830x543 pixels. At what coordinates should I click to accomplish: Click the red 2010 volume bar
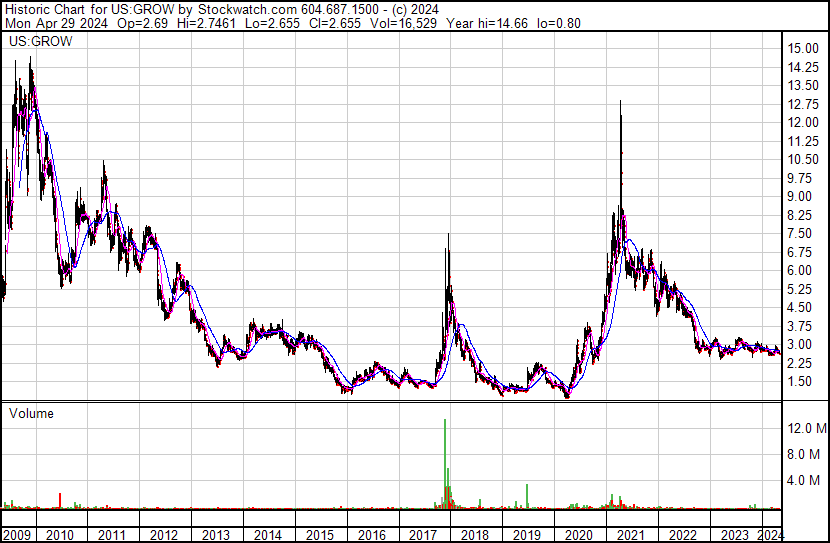tap(60, 501)
